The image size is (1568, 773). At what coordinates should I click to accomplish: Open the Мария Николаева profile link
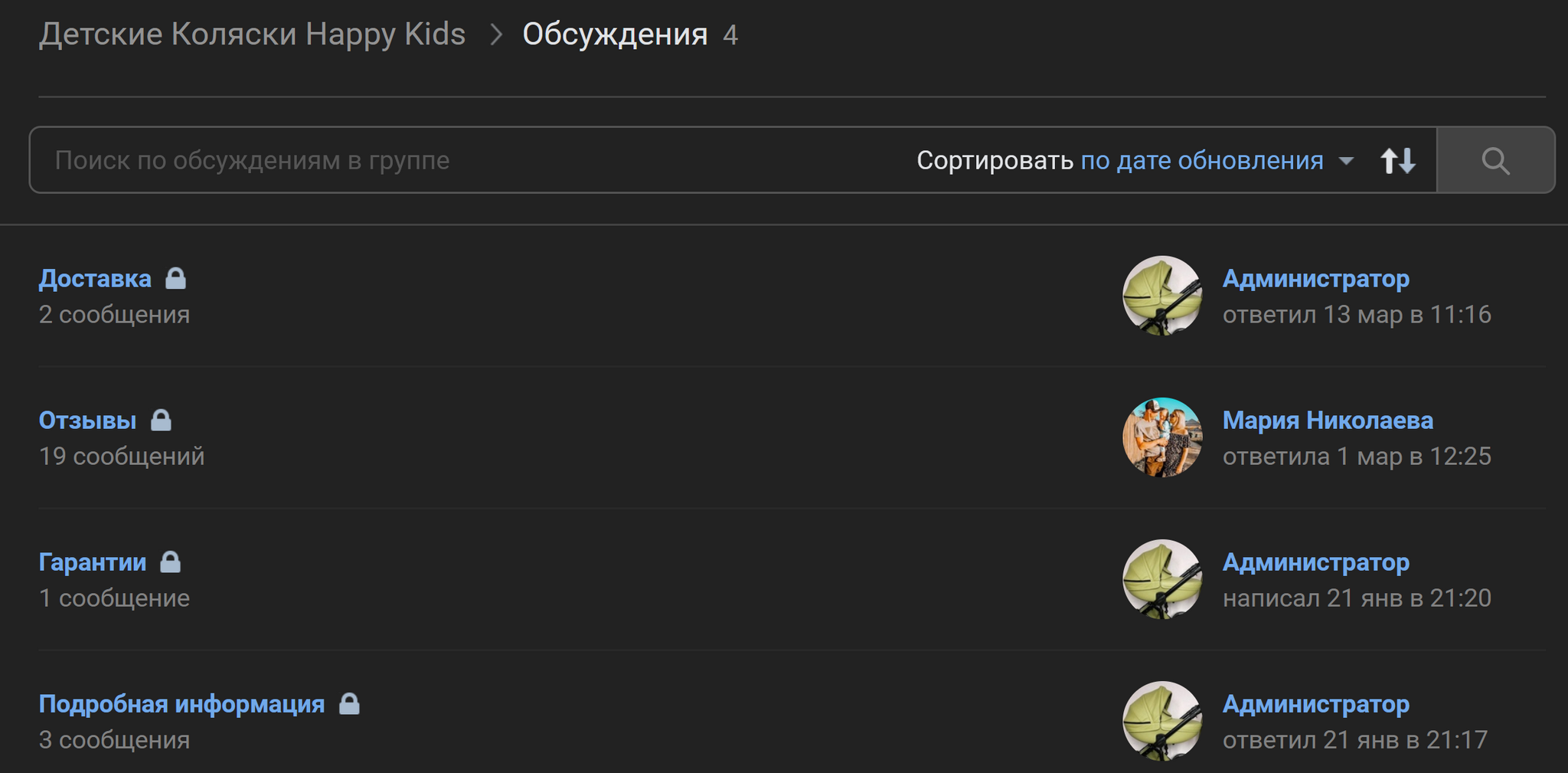tap(1328, 421)
